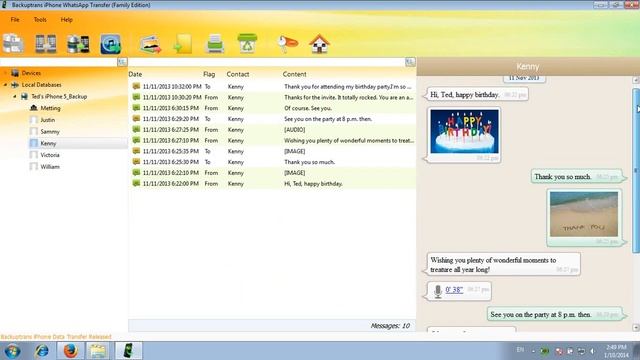Click the tree panel search input field
Screen dimensions: 640x360
tap(59, 62)
